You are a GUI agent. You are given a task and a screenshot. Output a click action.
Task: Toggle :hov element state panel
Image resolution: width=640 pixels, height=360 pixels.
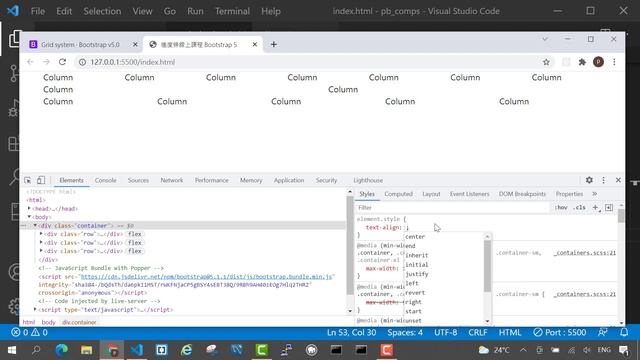pyautogui.click(x=561, y=207)
